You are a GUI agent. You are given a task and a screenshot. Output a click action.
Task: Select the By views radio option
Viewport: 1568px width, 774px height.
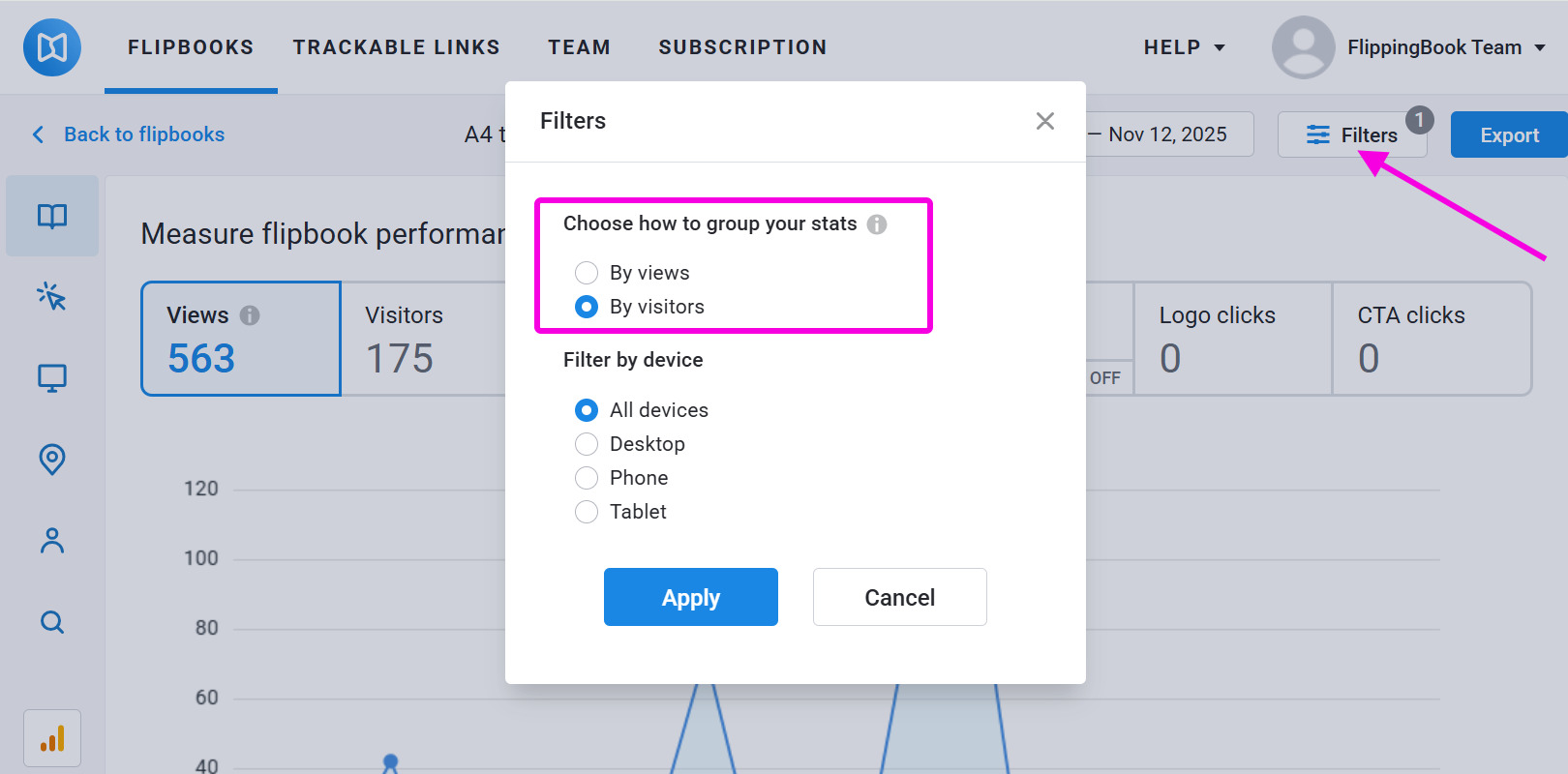pyautogui.click(x=587, y=273)
